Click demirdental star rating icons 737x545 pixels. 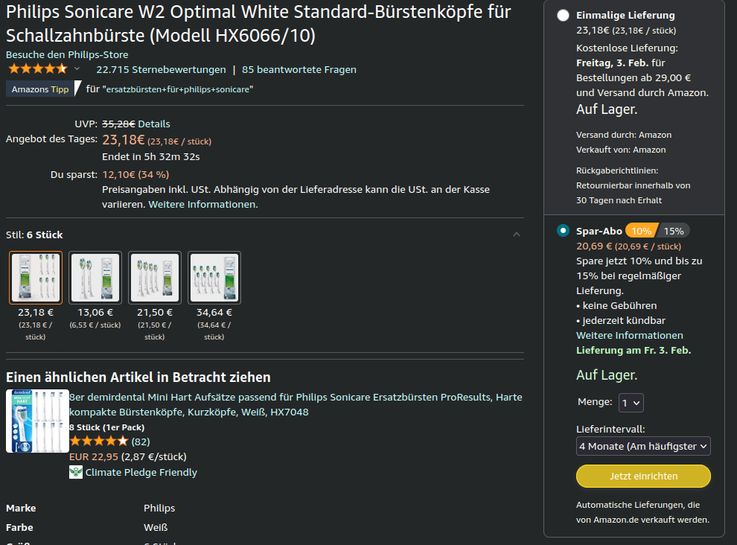98,441
